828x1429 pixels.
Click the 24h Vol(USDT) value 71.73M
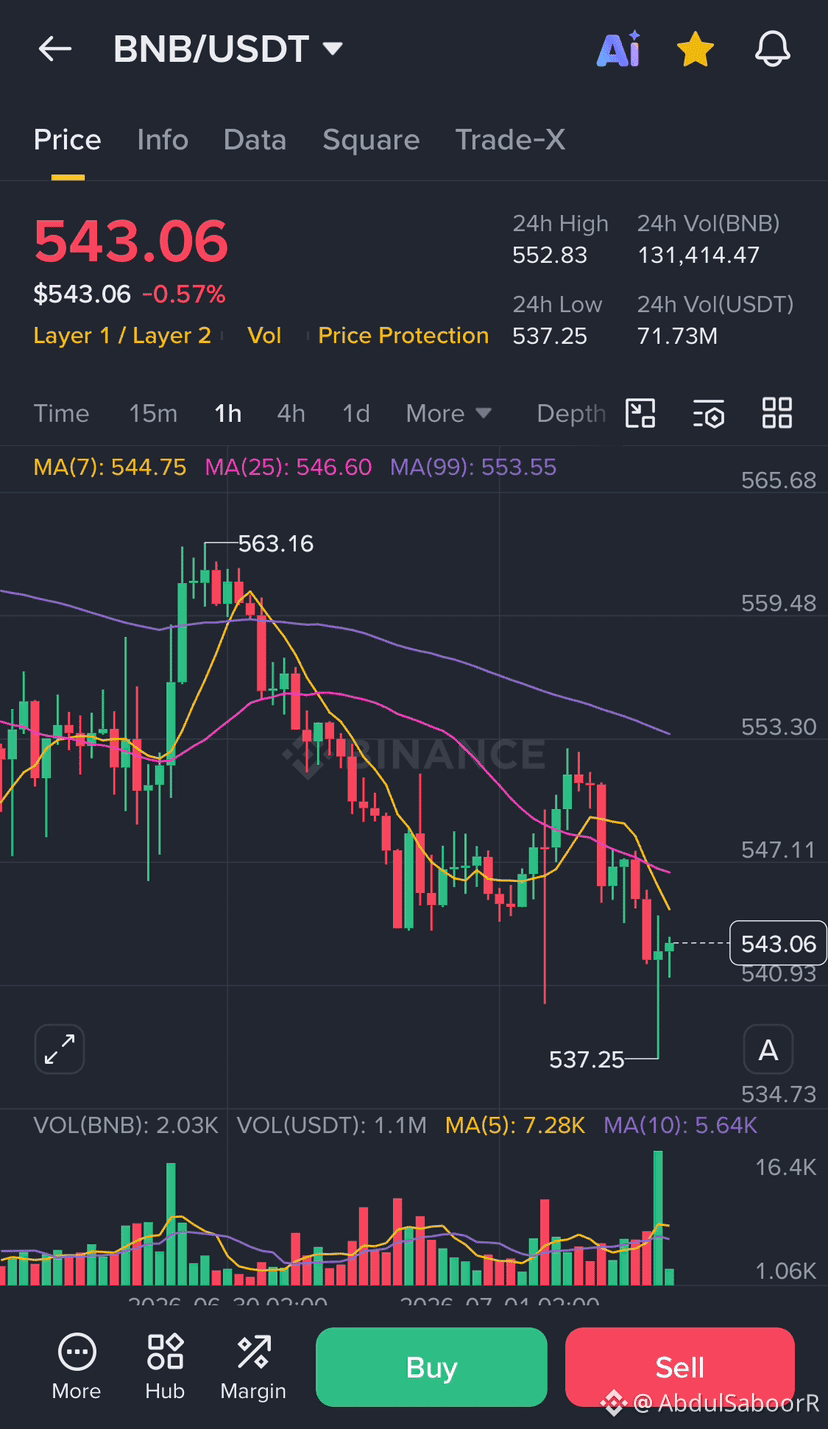coord(677,336)
